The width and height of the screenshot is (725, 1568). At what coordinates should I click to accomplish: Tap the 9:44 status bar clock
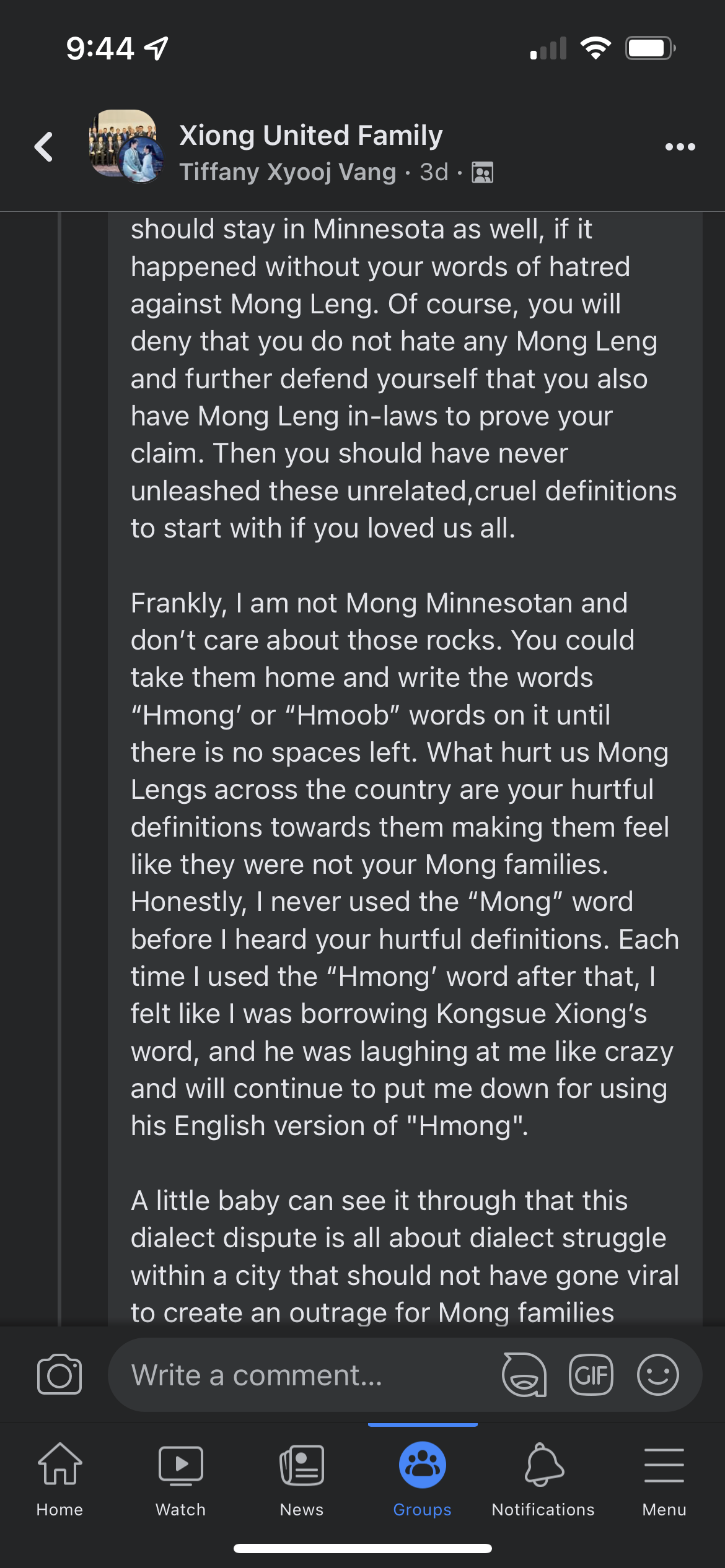click(100, 48)
